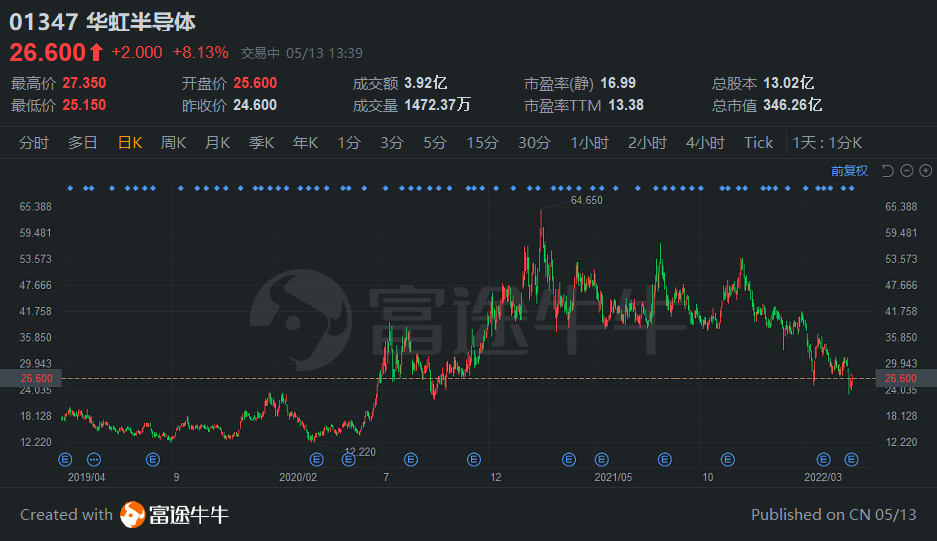Screen dimensions: 937x541
Task: Switch to the 4小时 interval
Action: (x=705, y=143)
